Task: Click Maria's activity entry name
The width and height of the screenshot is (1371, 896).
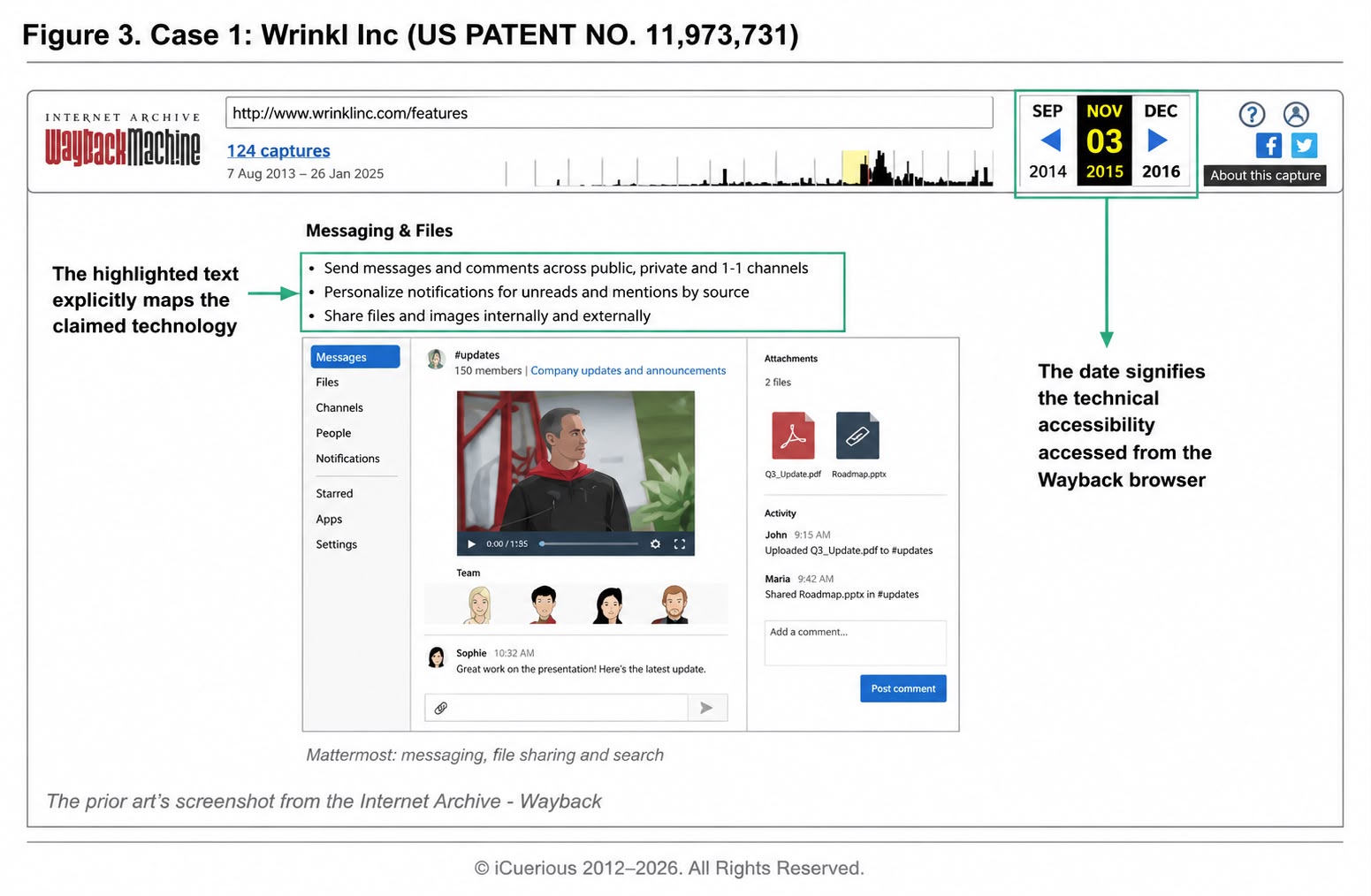Action: coord(778,580)
